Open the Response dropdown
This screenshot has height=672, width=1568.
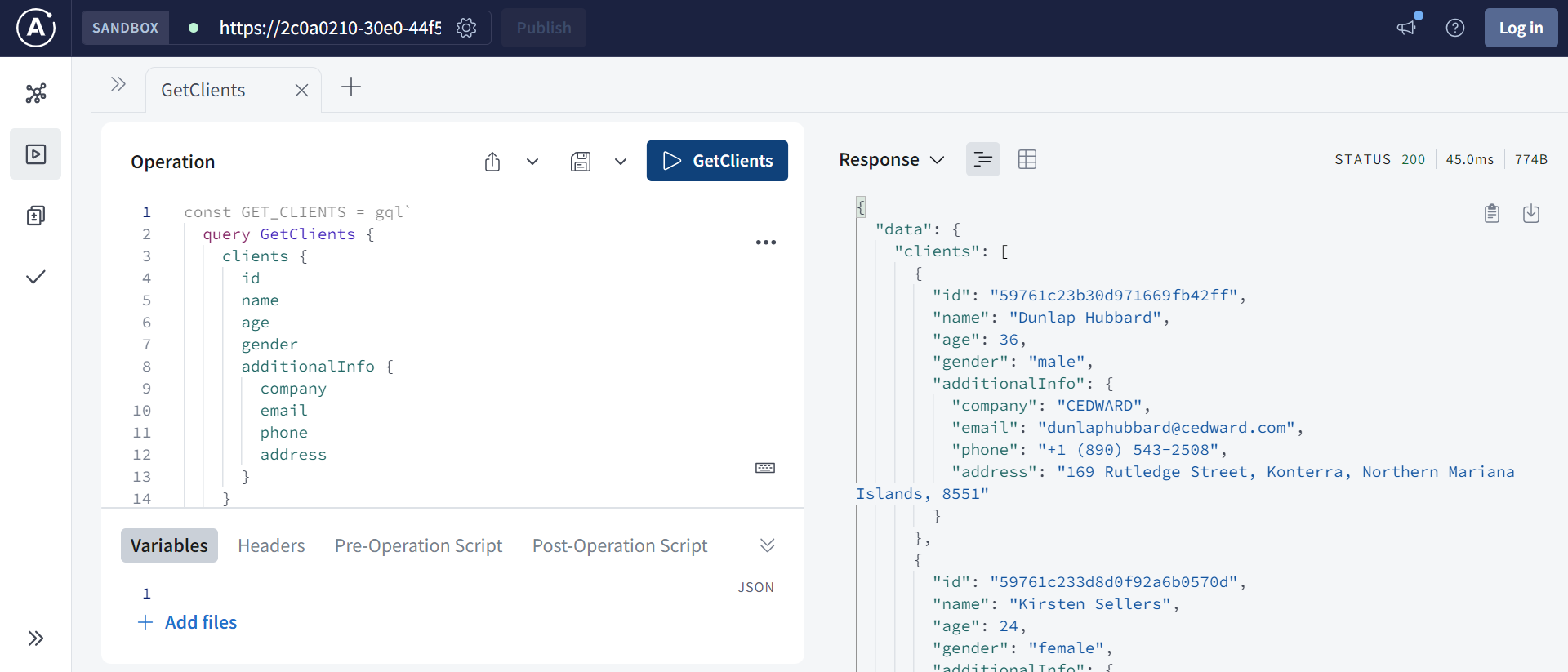pyautogui.click(x=892, y=159)
